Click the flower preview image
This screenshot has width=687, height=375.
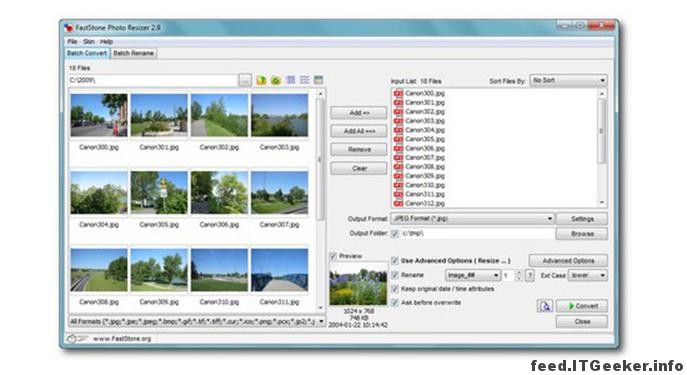[x=358, y=285]
